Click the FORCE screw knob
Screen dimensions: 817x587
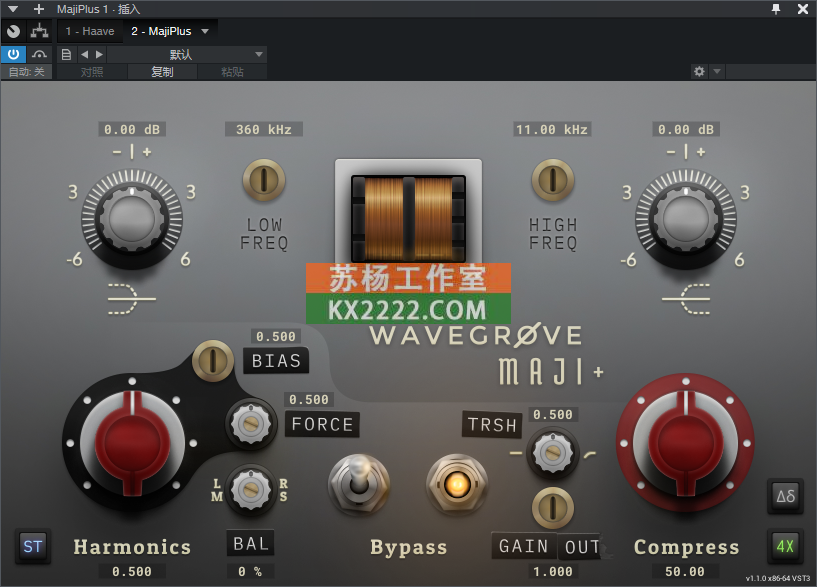[x=251, y=424]
